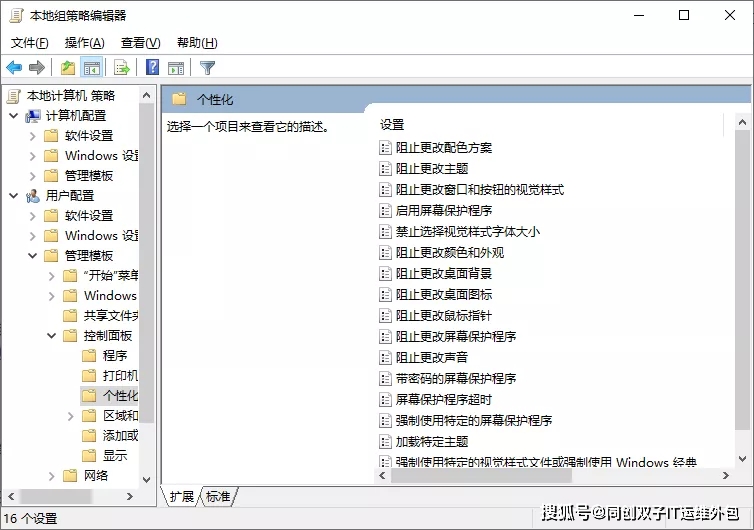754x530 pixels.
Task: Click the folder icon of 个性化 tree node
Action: click(89, 396)
